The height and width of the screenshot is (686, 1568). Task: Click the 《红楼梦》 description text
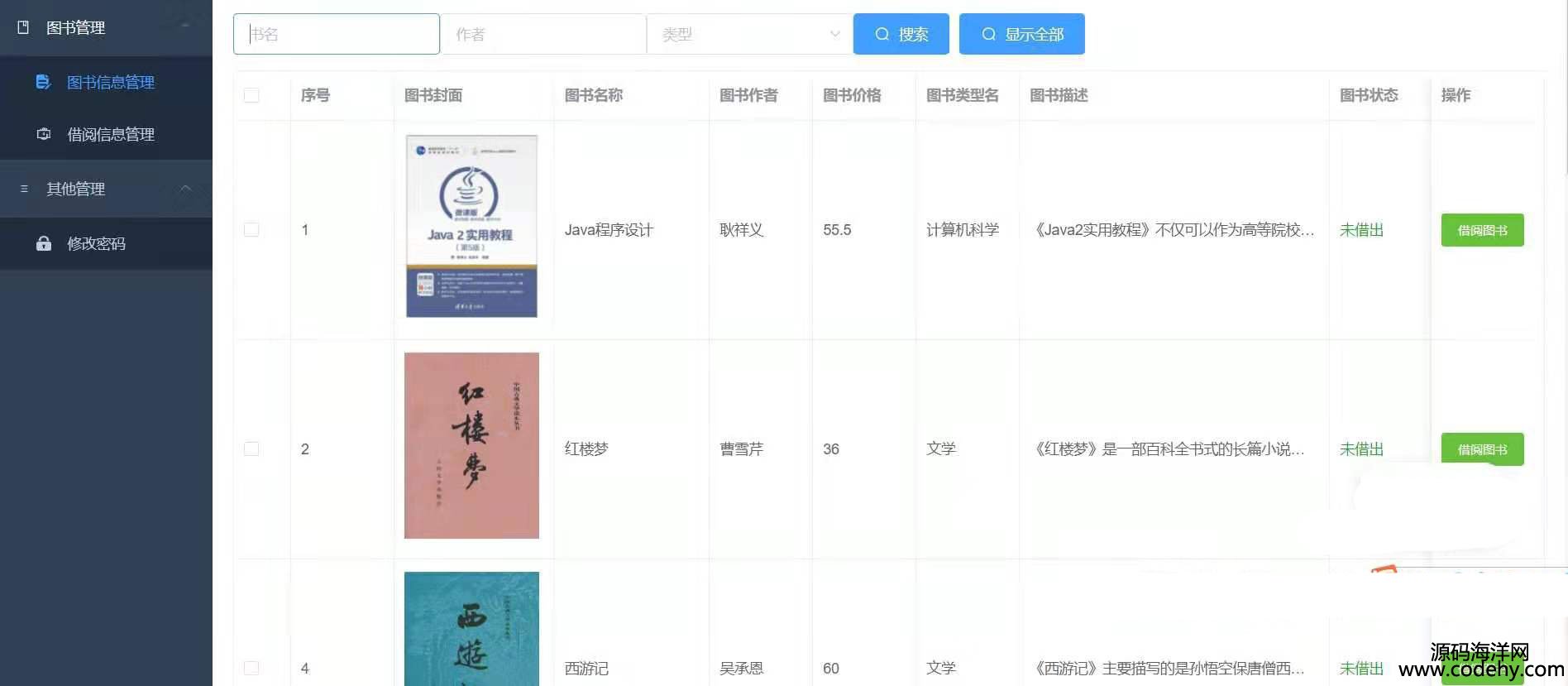[1167, 449]
